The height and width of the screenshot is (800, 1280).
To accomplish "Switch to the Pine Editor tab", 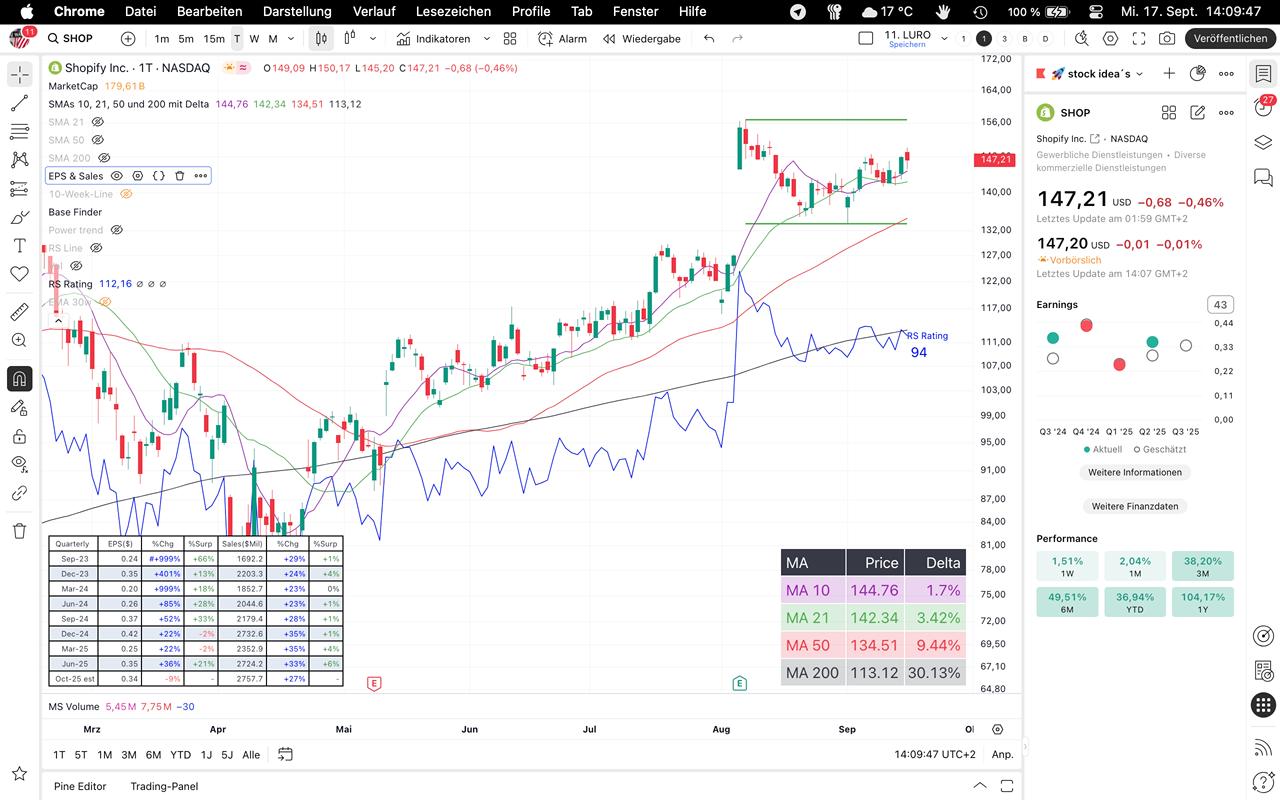I will pyautogui.click(x=80, y=786).
